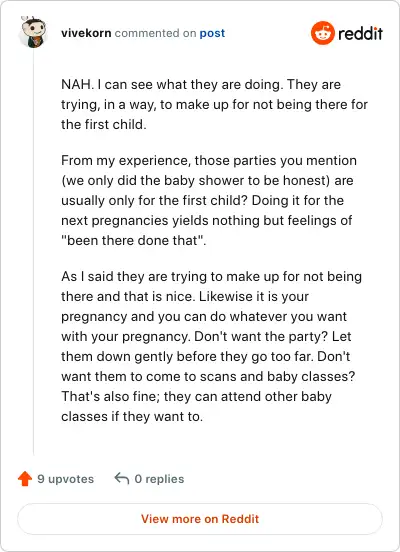Click the reddit wordmark text

point(360,33)
